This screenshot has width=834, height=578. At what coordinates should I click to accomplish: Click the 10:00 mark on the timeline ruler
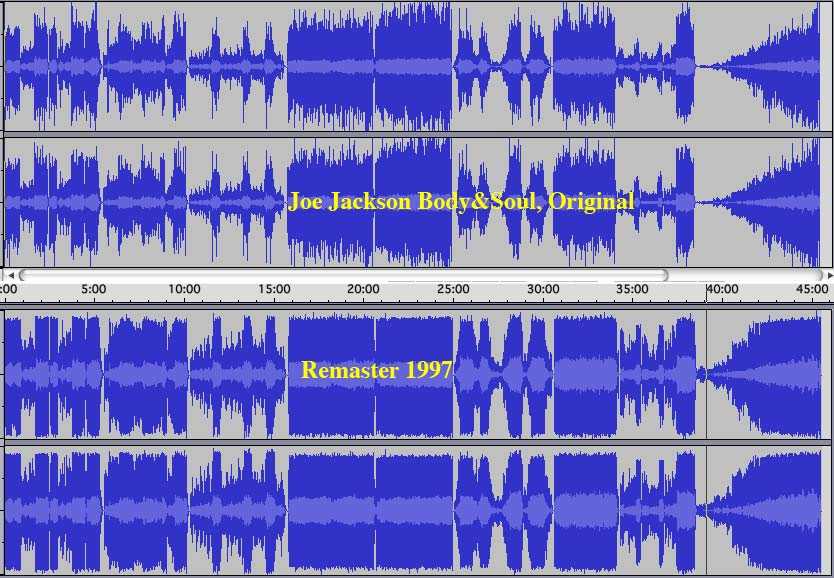click(184, 289)
